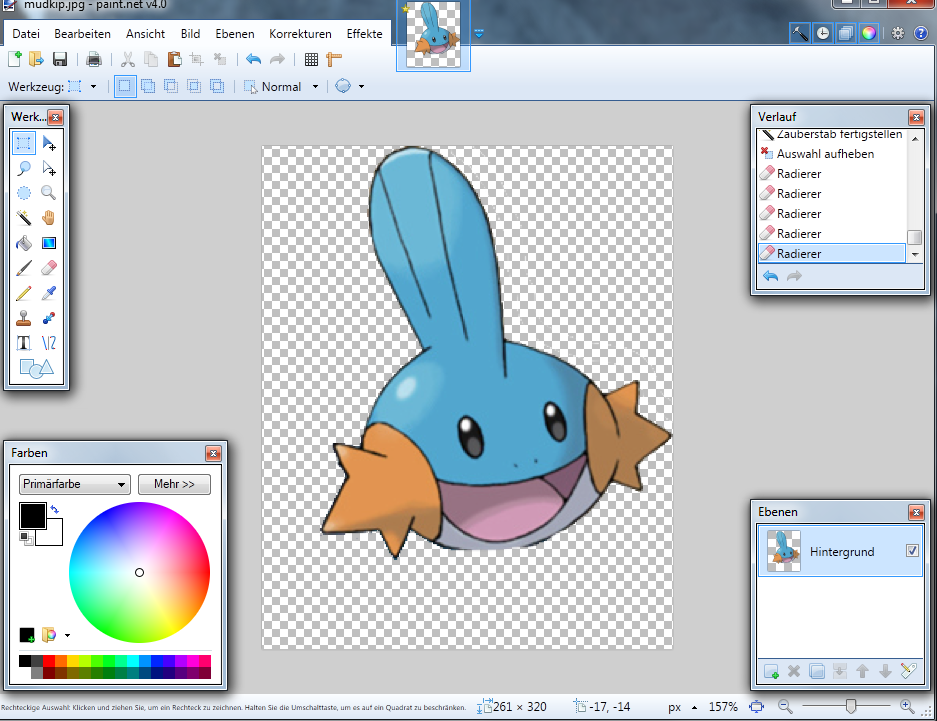Select the Rectangle Select tool
This screenshot has height=721, width=937.
point(24,143)
